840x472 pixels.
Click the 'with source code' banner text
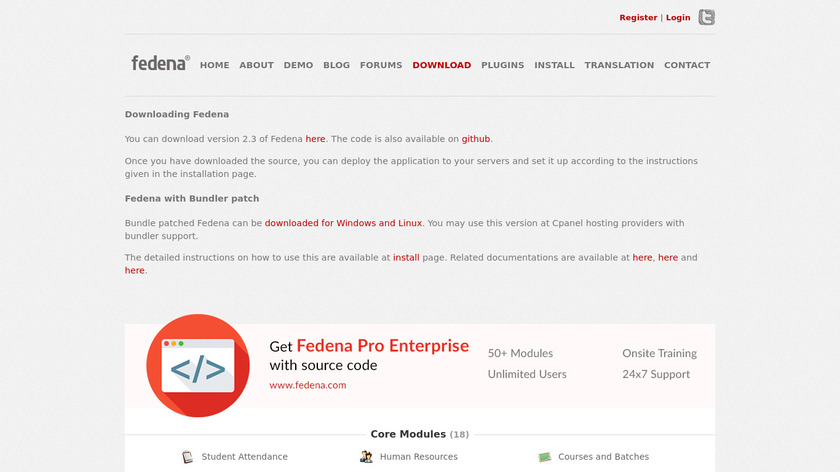323,365
